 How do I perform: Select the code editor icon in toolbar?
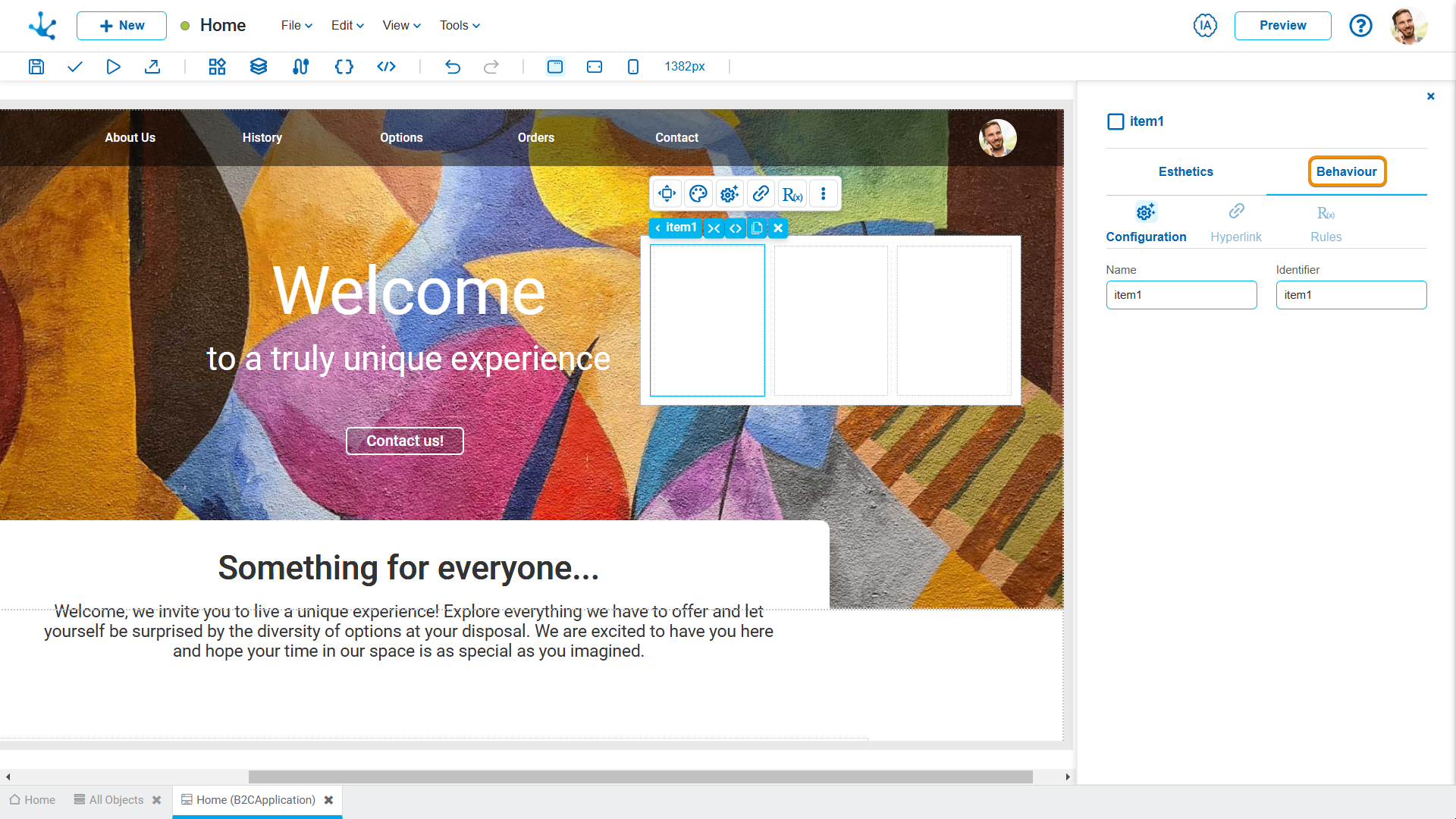(385, 66)
